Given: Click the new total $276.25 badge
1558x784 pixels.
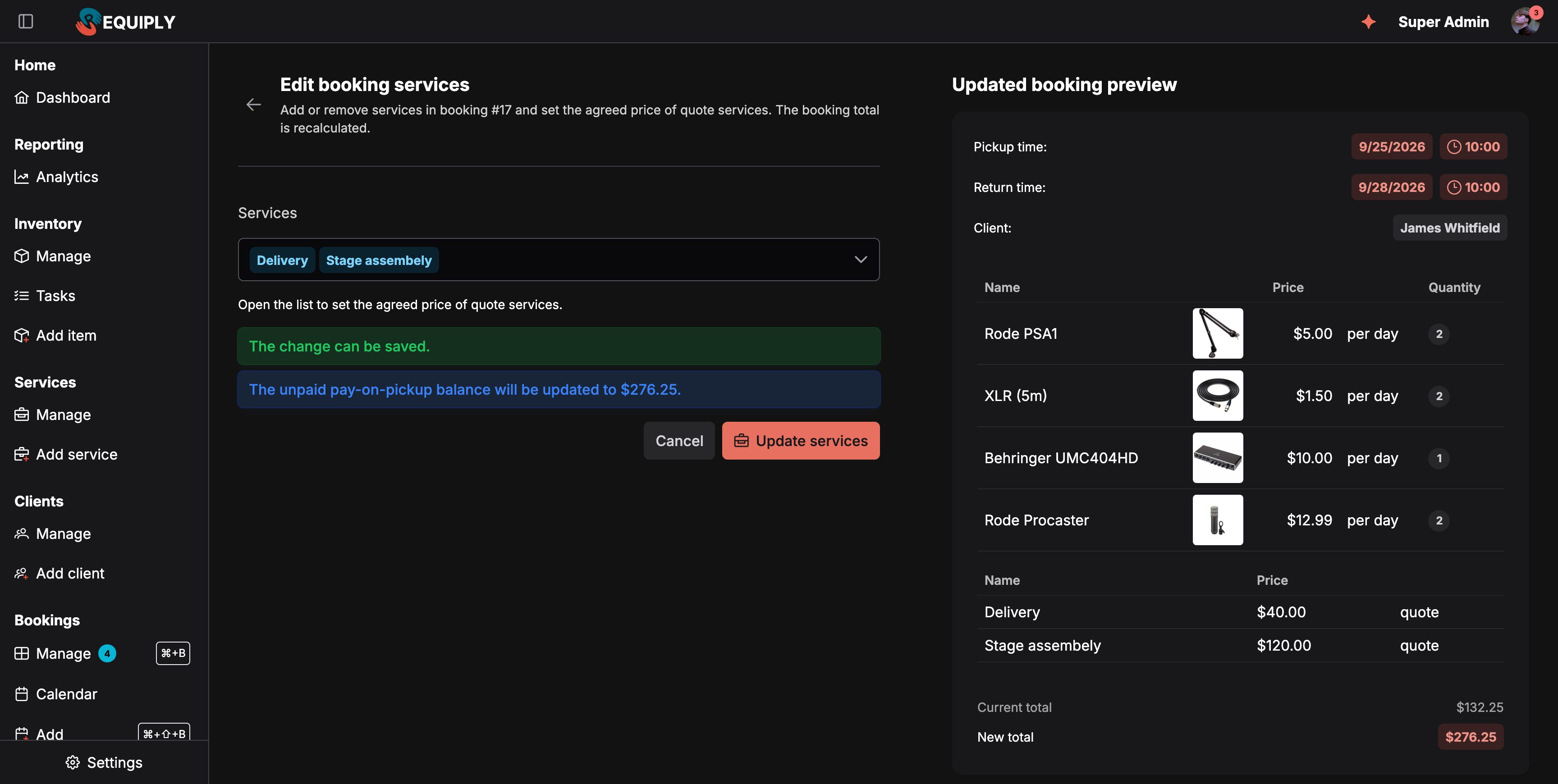Looking at the screenshot, I should pyautogui.click(x=1470, y=737).
